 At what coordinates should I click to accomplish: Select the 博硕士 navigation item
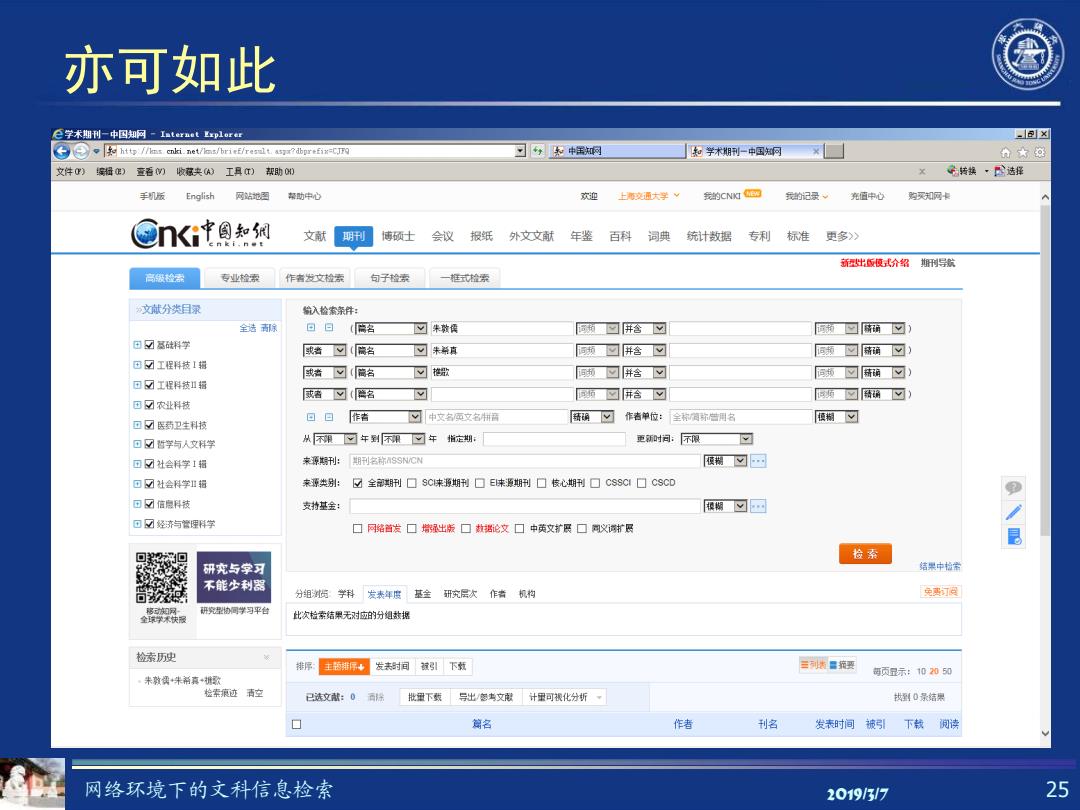click(x=398, y=236)
